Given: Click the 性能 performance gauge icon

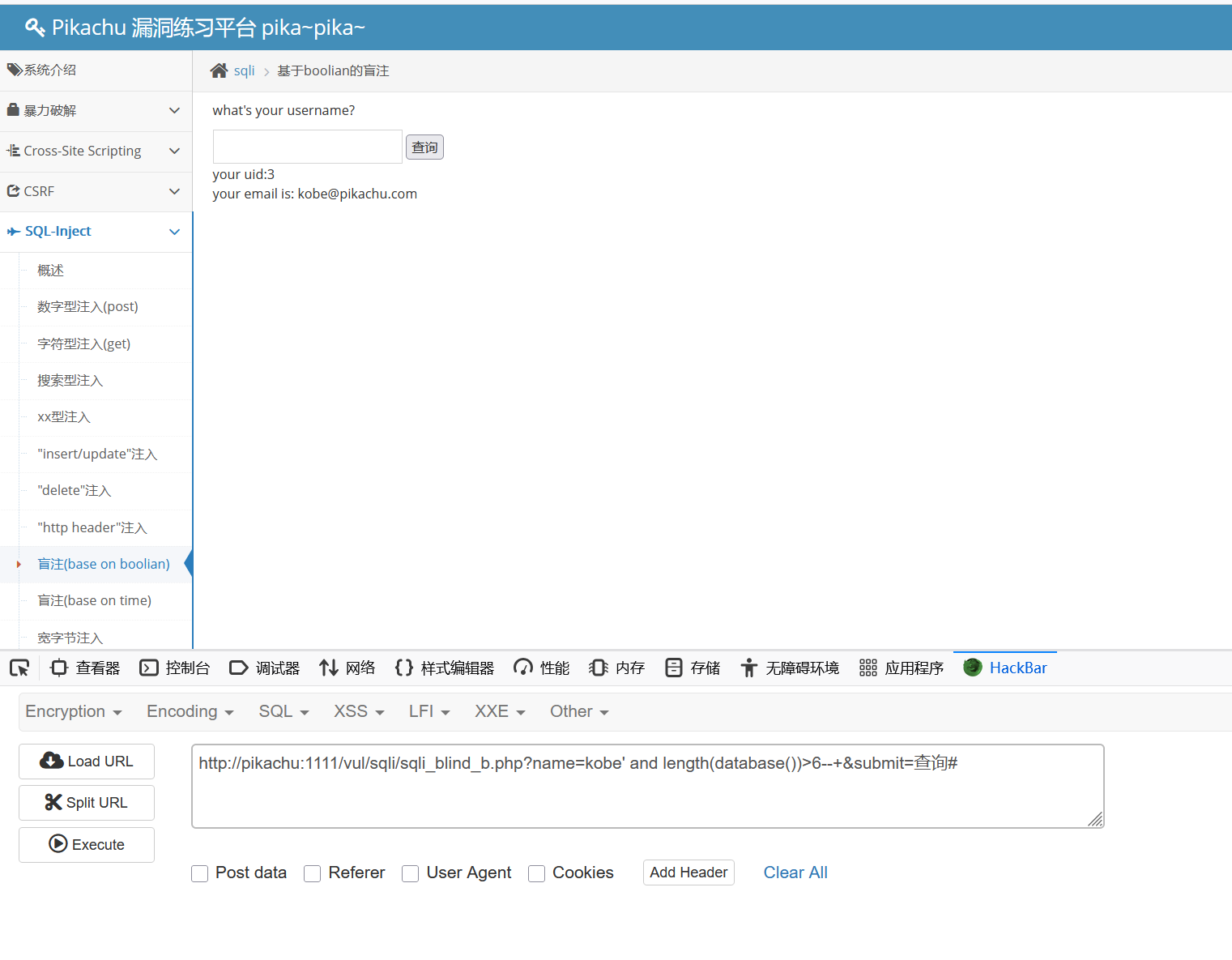Looking at the screenshot, I should point(523,668).
